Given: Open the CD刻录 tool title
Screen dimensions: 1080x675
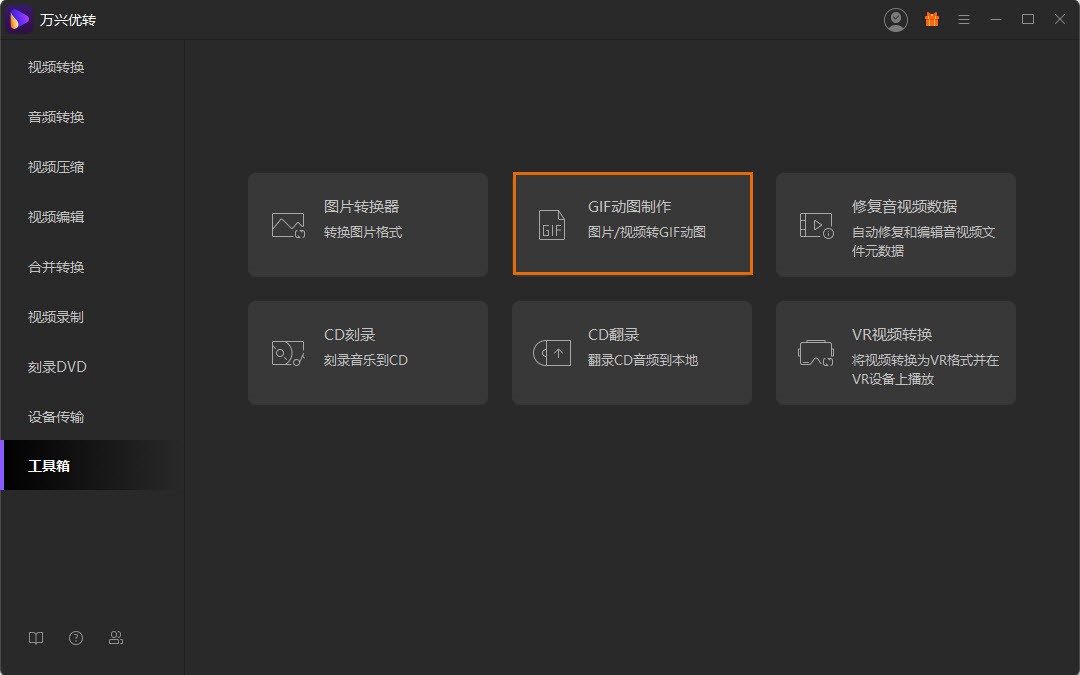Looking at the screenshot, I should click(349, 335).
